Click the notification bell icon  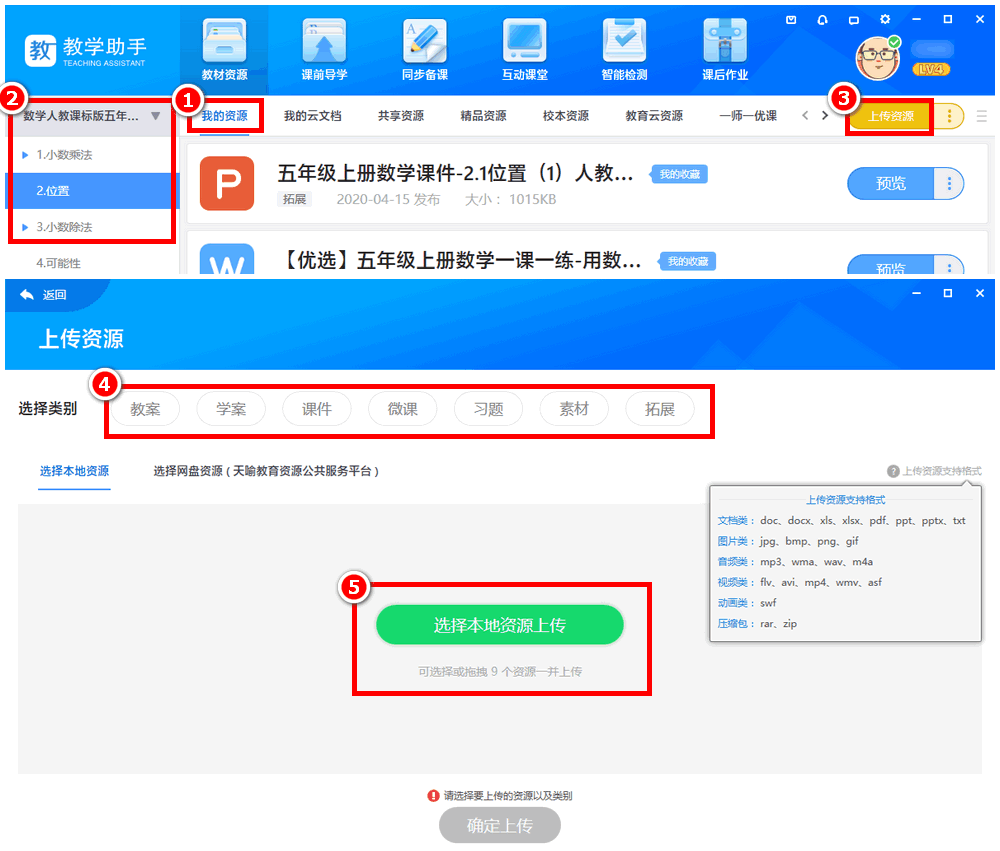(x=822, y=19)
